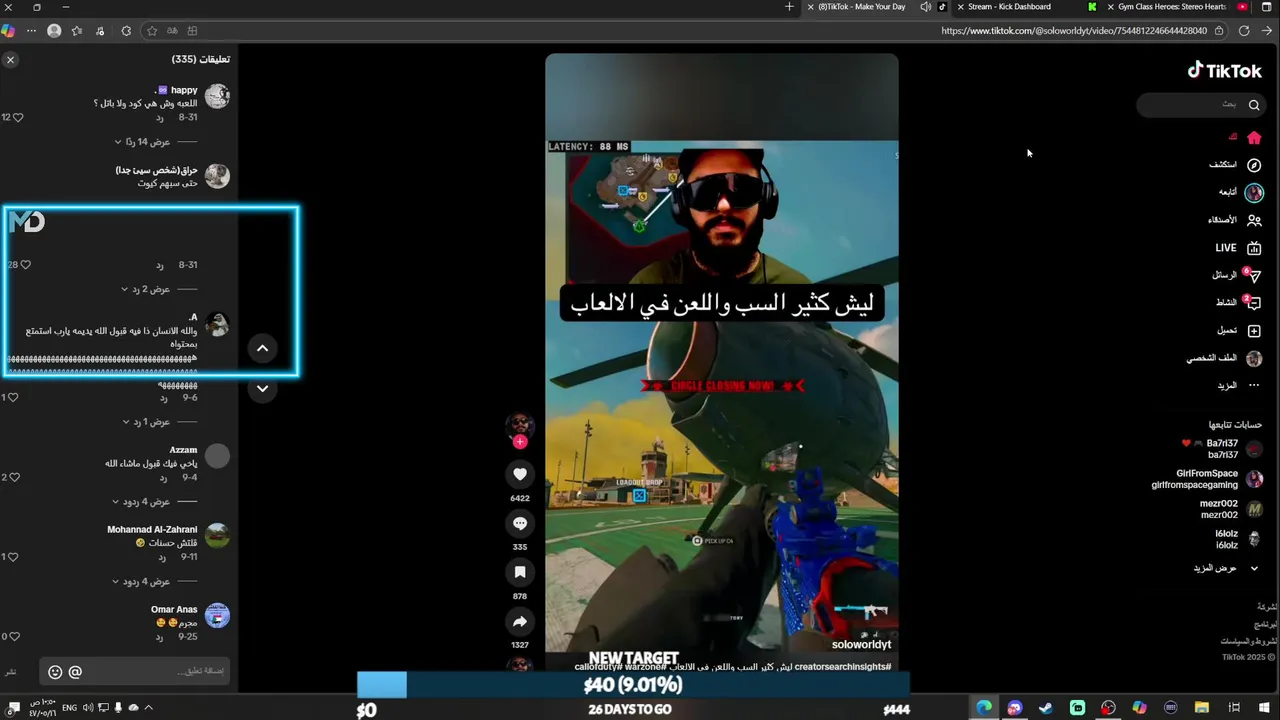Open the Profile item (الملف الشخصي)
The height and width of the screenshot is (720, 1280).
click(x=1224, y=358)
